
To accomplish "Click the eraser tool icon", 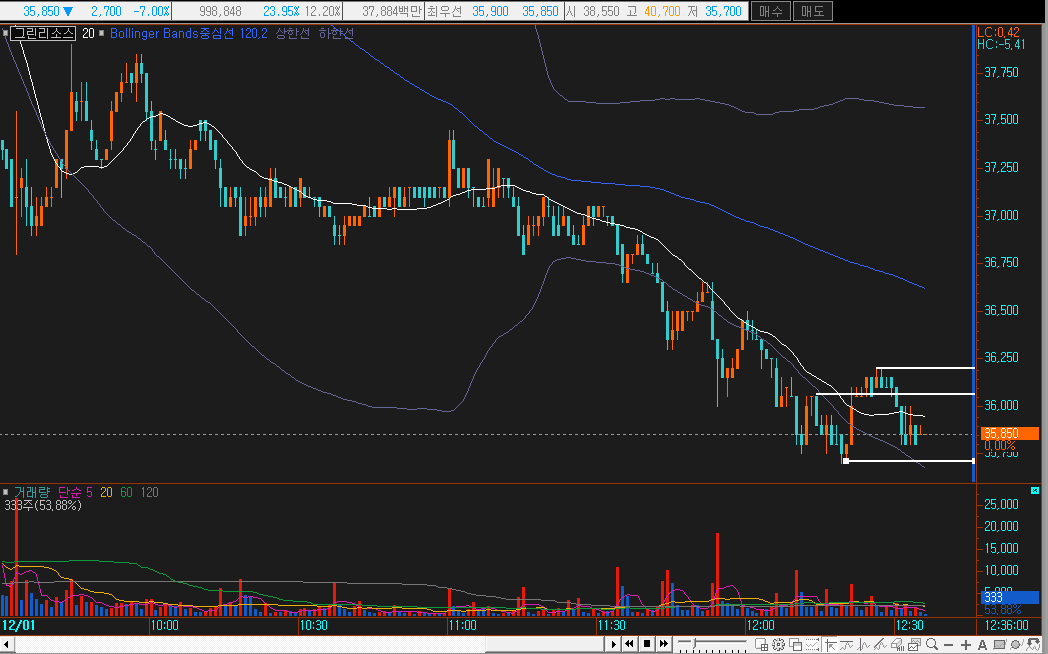I will 898,644.
